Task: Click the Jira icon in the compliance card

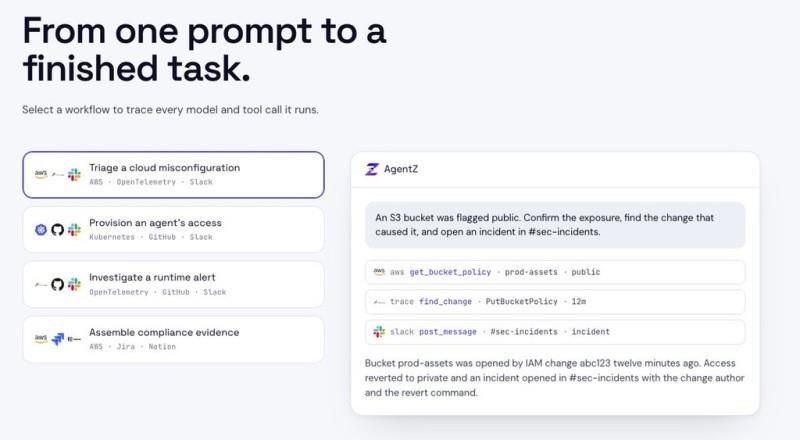Action: tap(58, 339)
